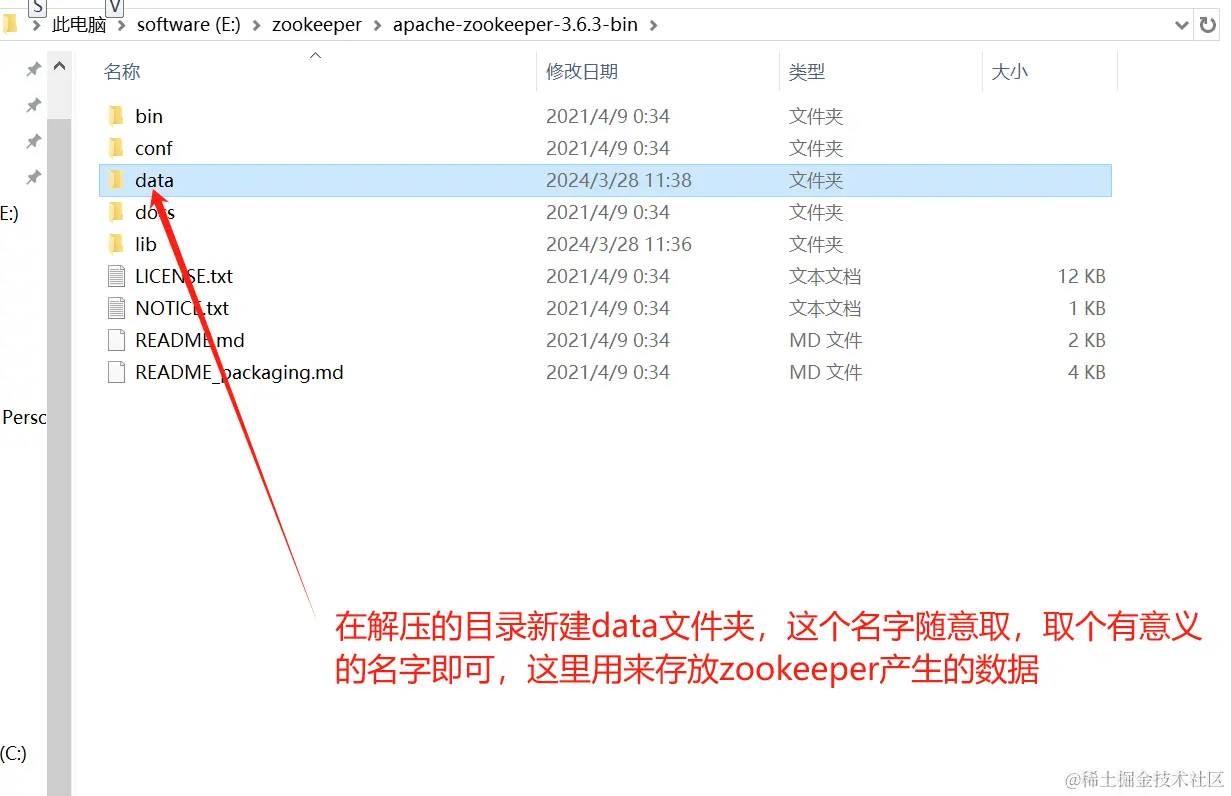Click the refresh button beside address bar
The width and height of the screenshot is (1231, 796).
coord(1208,24)
